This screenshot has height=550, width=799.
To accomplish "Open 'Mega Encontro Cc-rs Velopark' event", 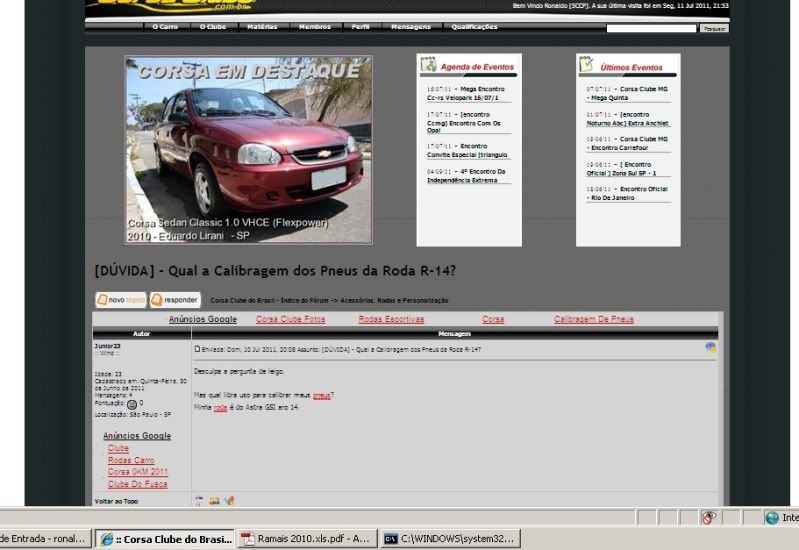I will pos(468,93).
